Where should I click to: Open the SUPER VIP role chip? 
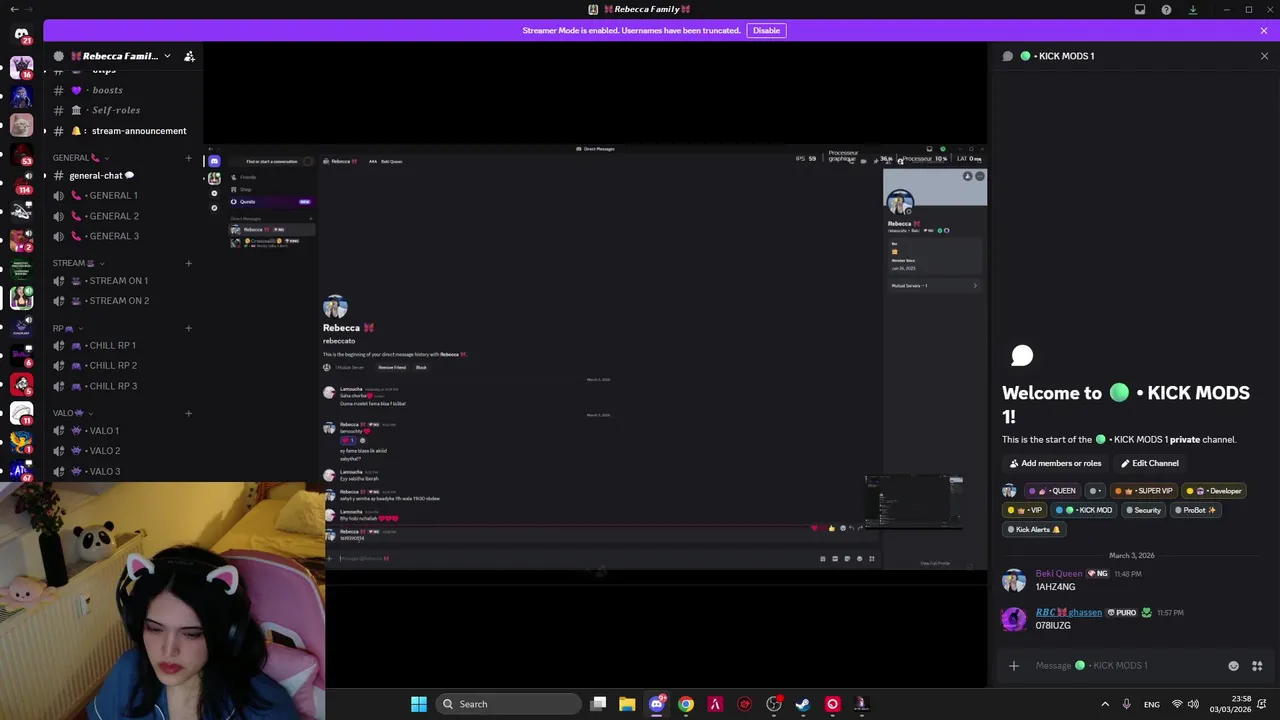[x=1143, y=491]
